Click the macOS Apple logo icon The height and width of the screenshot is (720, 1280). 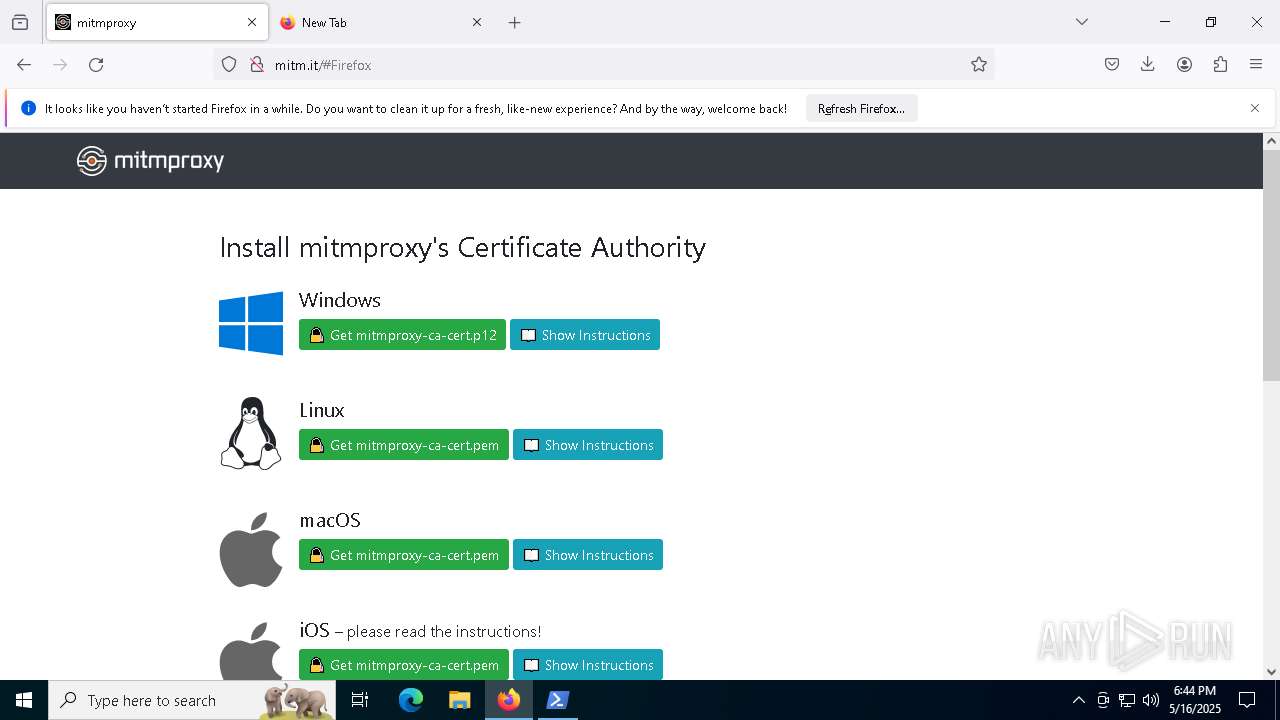pos(251,549)
